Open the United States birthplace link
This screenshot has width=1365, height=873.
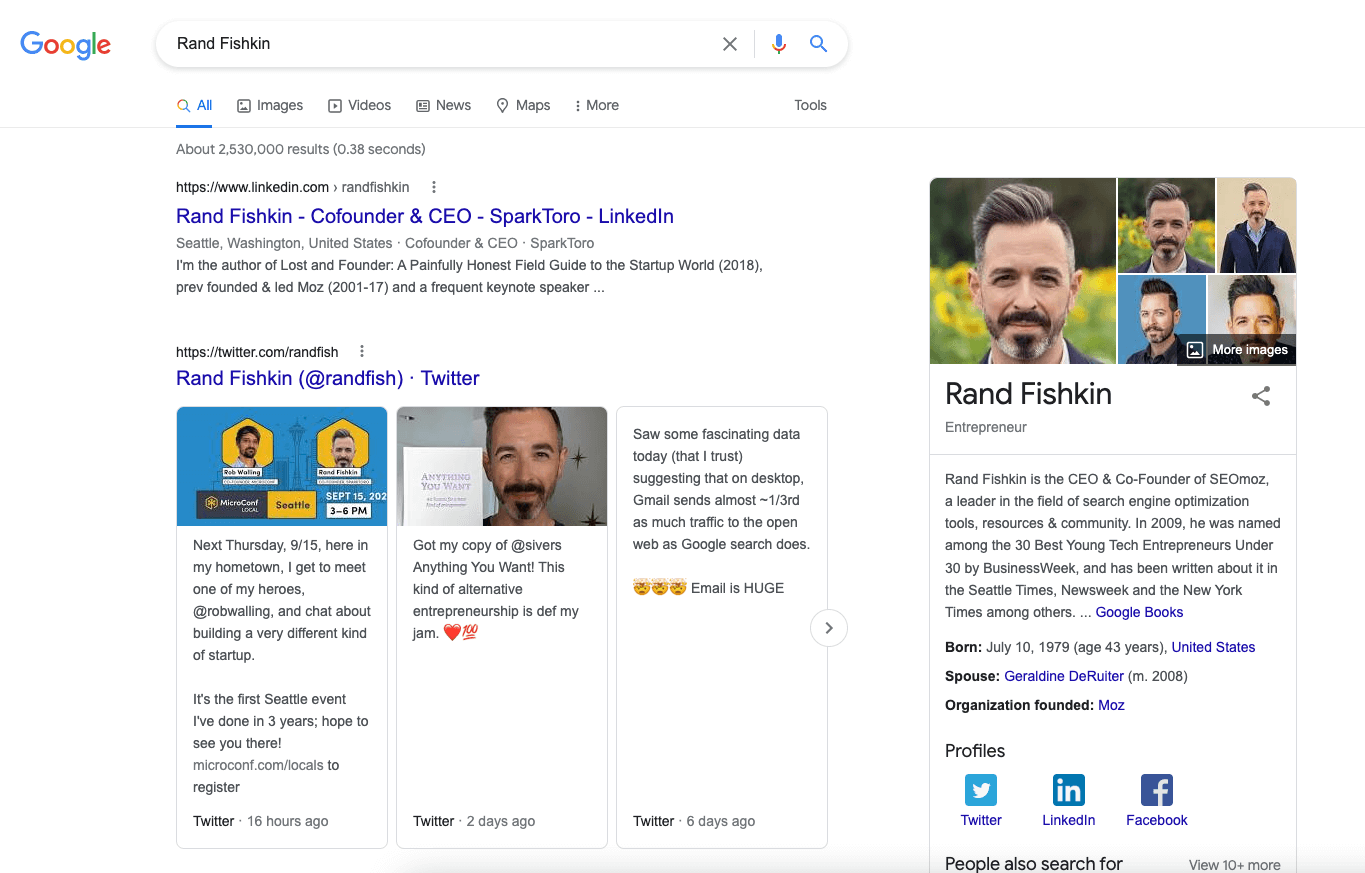point(1213,647)
